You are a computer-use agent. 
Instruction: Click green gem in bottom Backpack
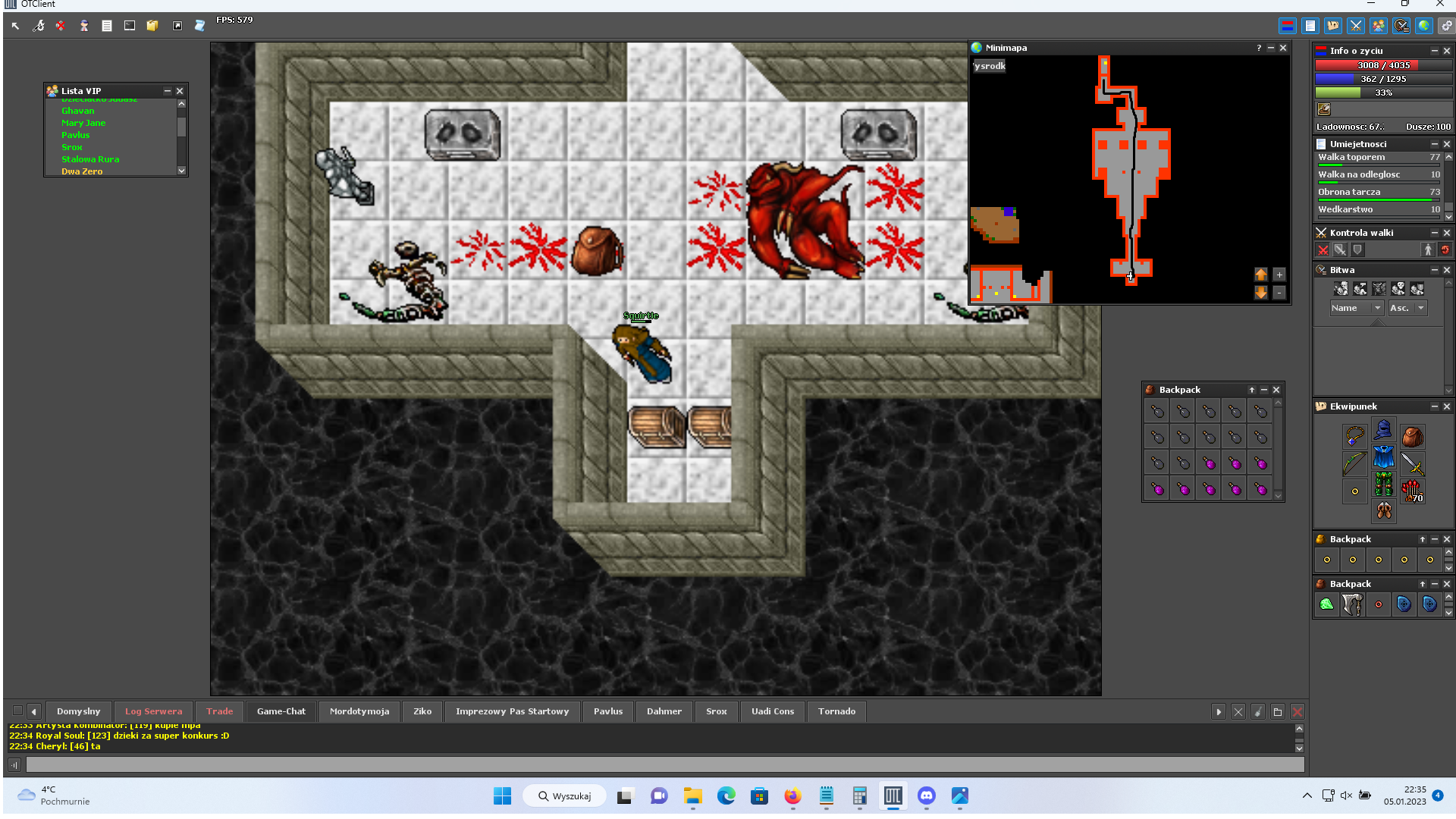(x=1327, y=604)
